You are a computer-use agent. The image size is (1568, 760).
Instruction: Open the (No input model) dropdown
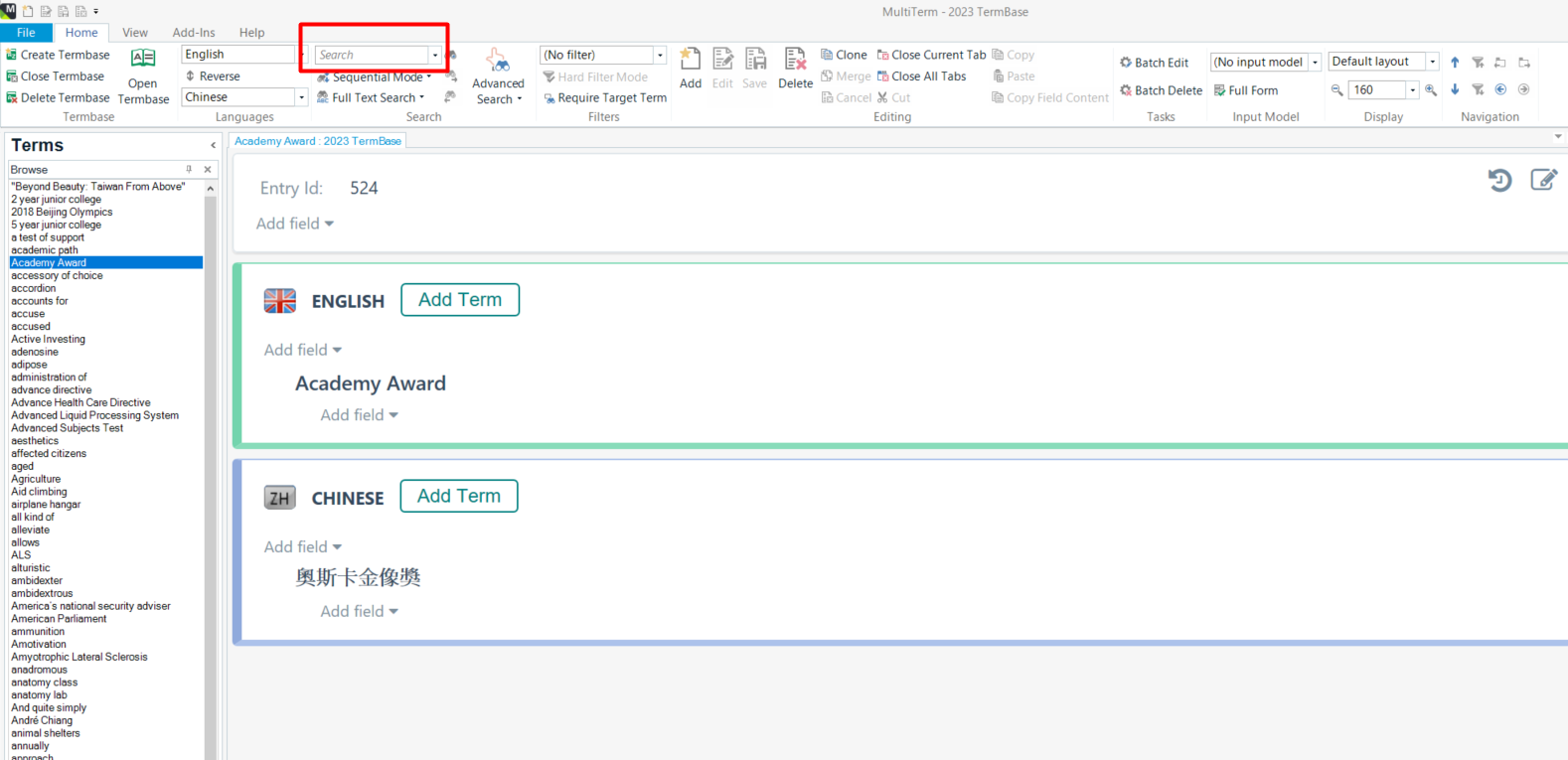[x=1315, y=62]
